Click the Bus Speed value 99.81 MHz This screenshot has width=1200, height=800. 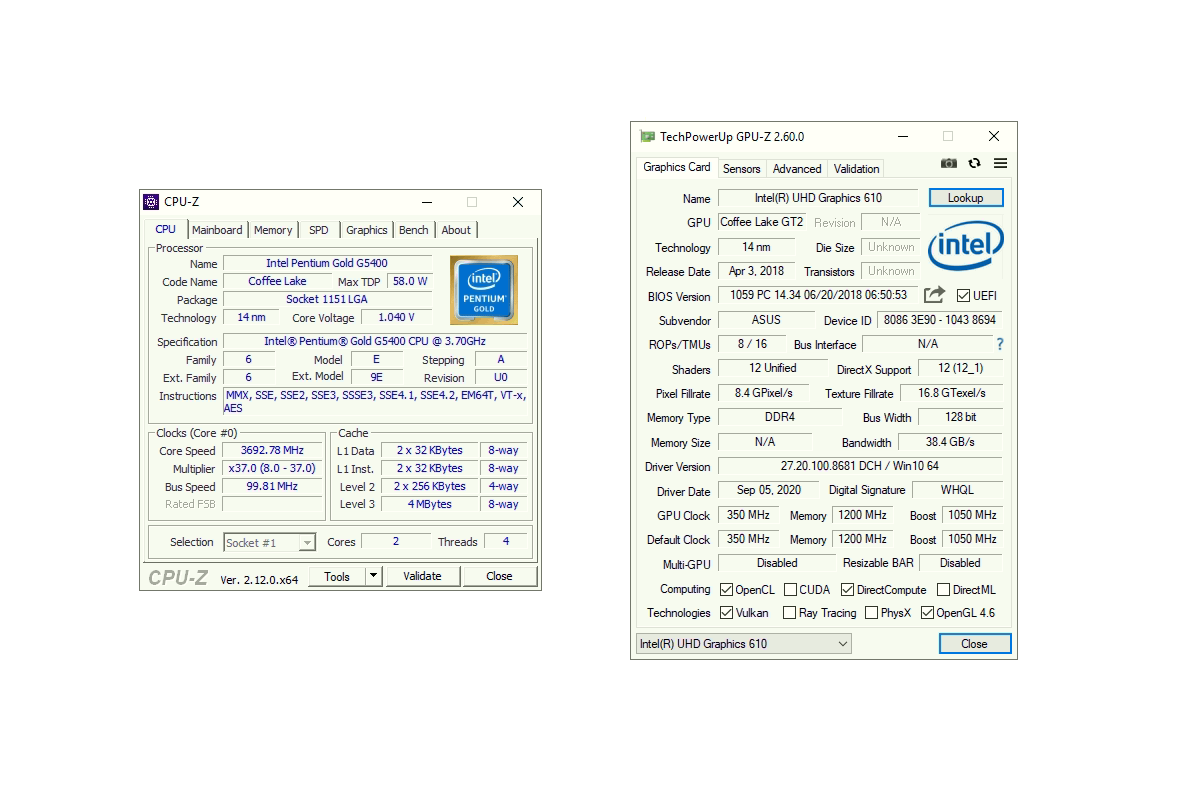click(x=273, y=486)
